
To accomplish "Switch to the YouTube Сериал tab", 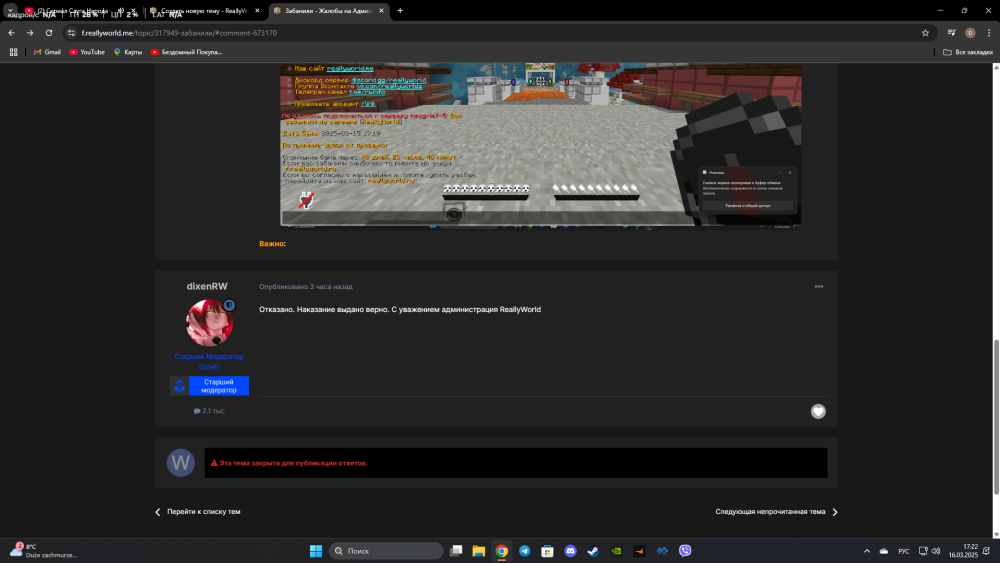I will tap(72, 11).
